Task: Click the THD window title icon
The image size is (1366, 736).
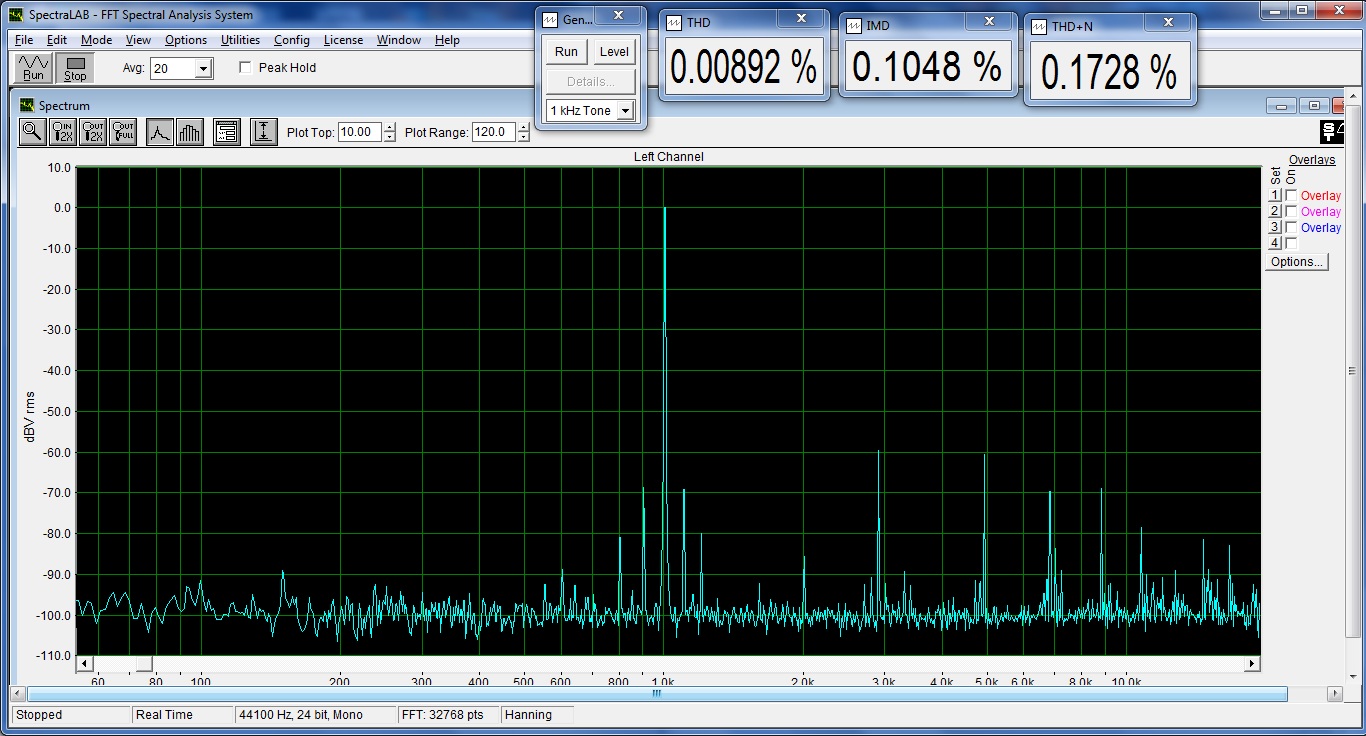Action: click(674, 22)
